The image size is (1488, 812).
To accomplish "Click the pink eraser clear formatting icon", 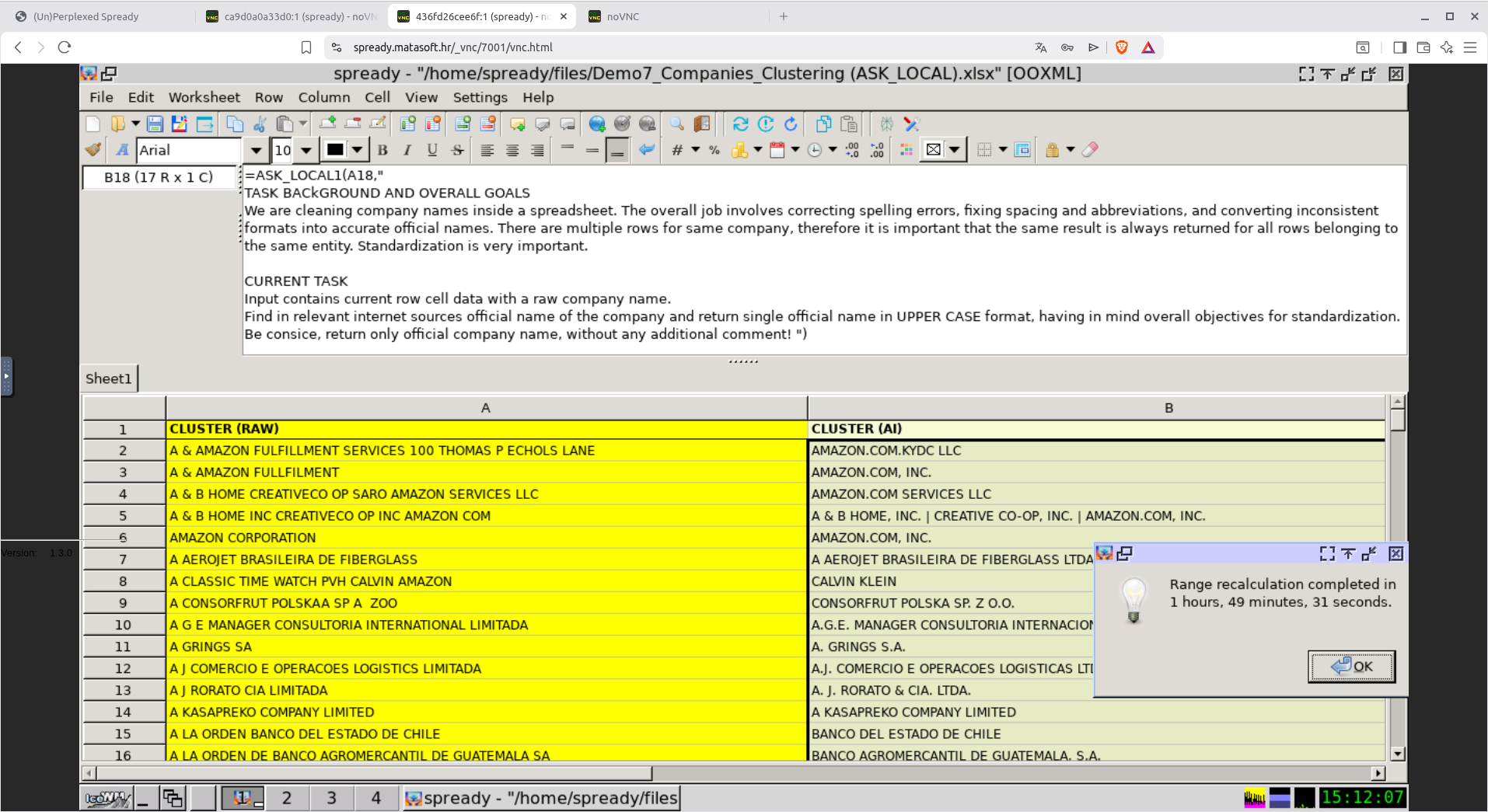I will pos(1090,150).
